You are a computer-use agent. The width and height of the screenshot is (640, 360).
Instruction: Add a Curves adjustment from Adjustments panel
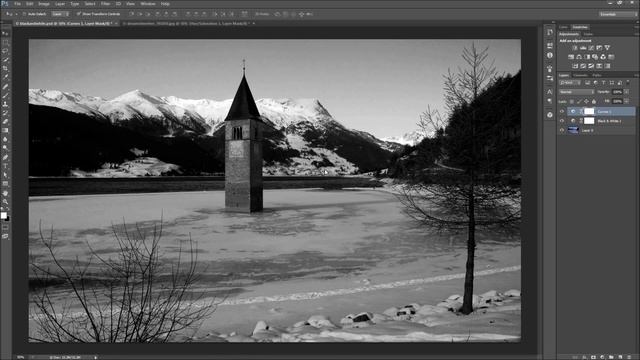pyautogui.click(x=591, y=48)
